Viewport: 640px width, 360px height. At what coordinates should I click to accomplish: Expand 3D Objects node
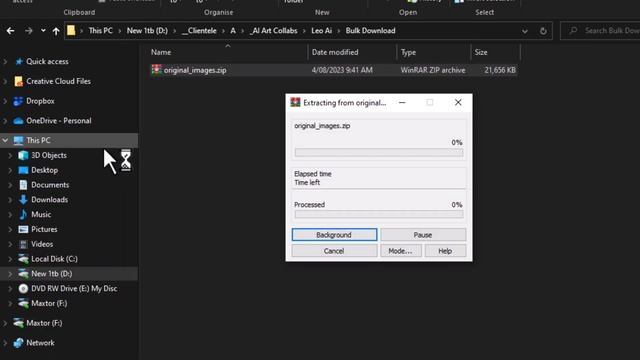coord(10,156)
